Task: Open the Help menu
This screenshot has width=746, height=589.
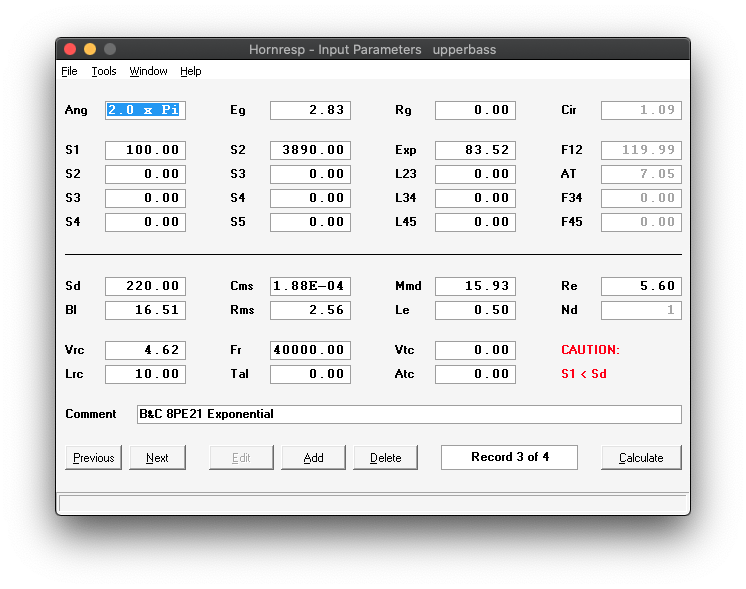Action: pyautogui.click(x=191, y=71)
